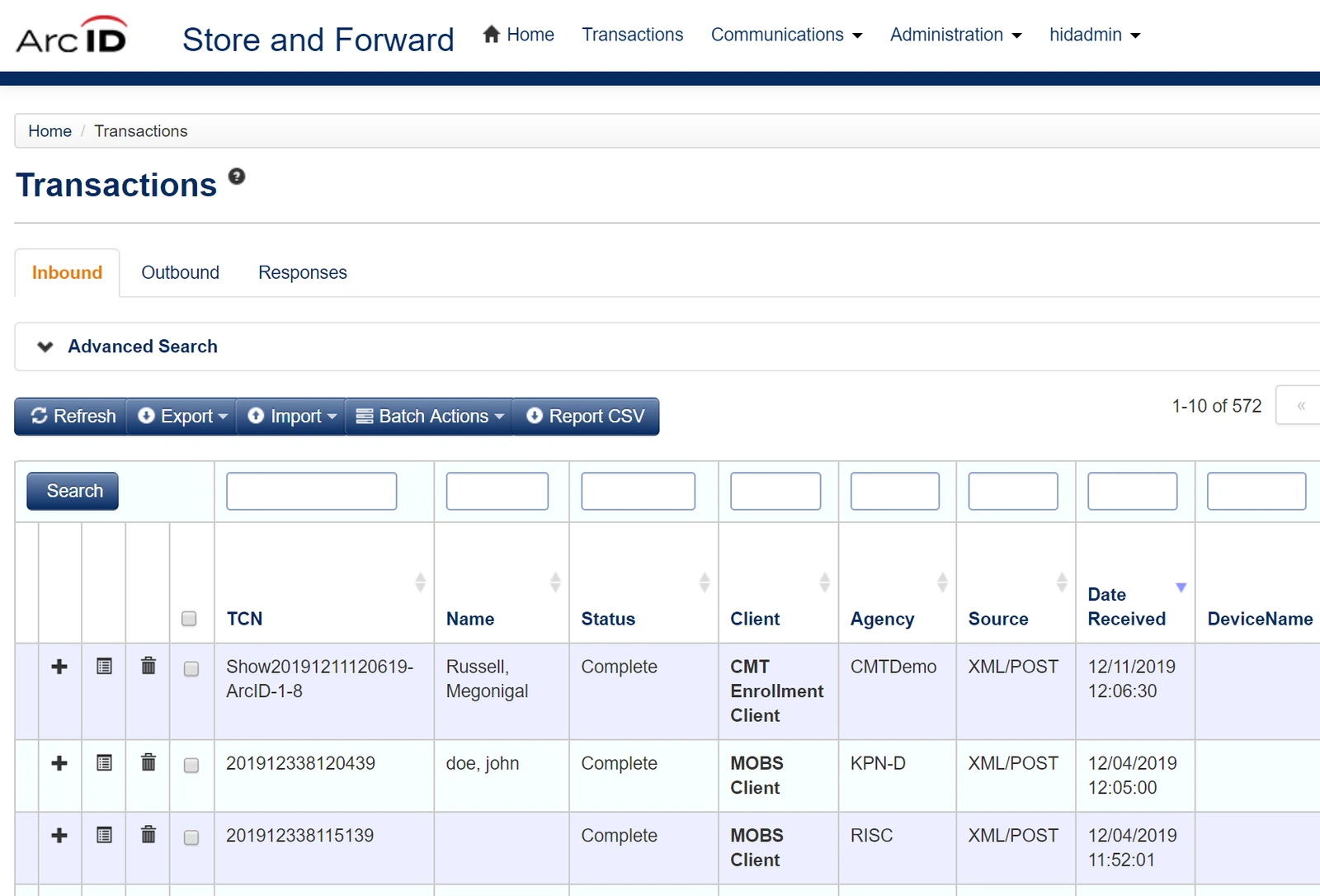
Task: Open details icon for transaction 201912338115139
Action: click(104, 835)
